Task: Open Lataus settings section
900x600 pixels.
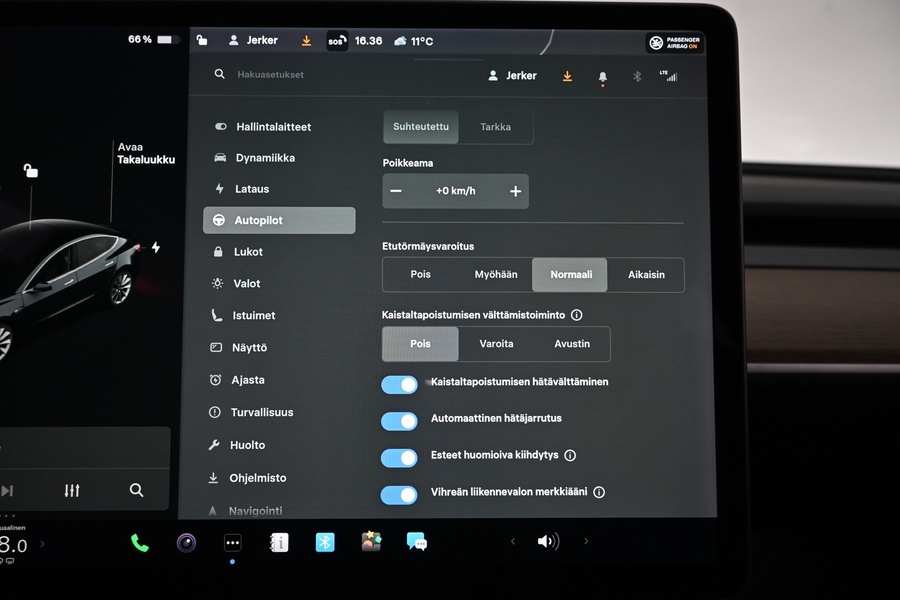Action: (252, 189)
